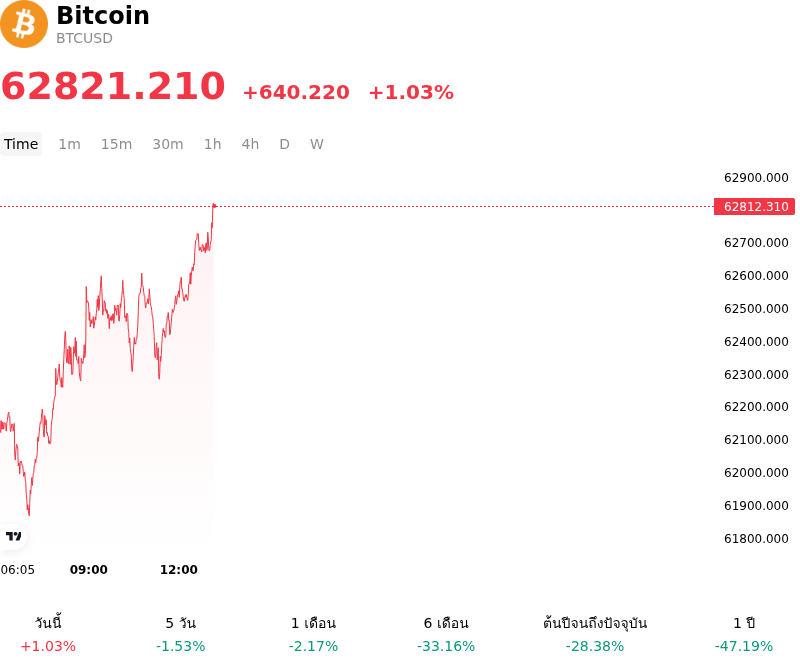This screenshot has width=800, height=666.
Task: Click the orange Bitcoin logo icon
Action: coord(24,24)
